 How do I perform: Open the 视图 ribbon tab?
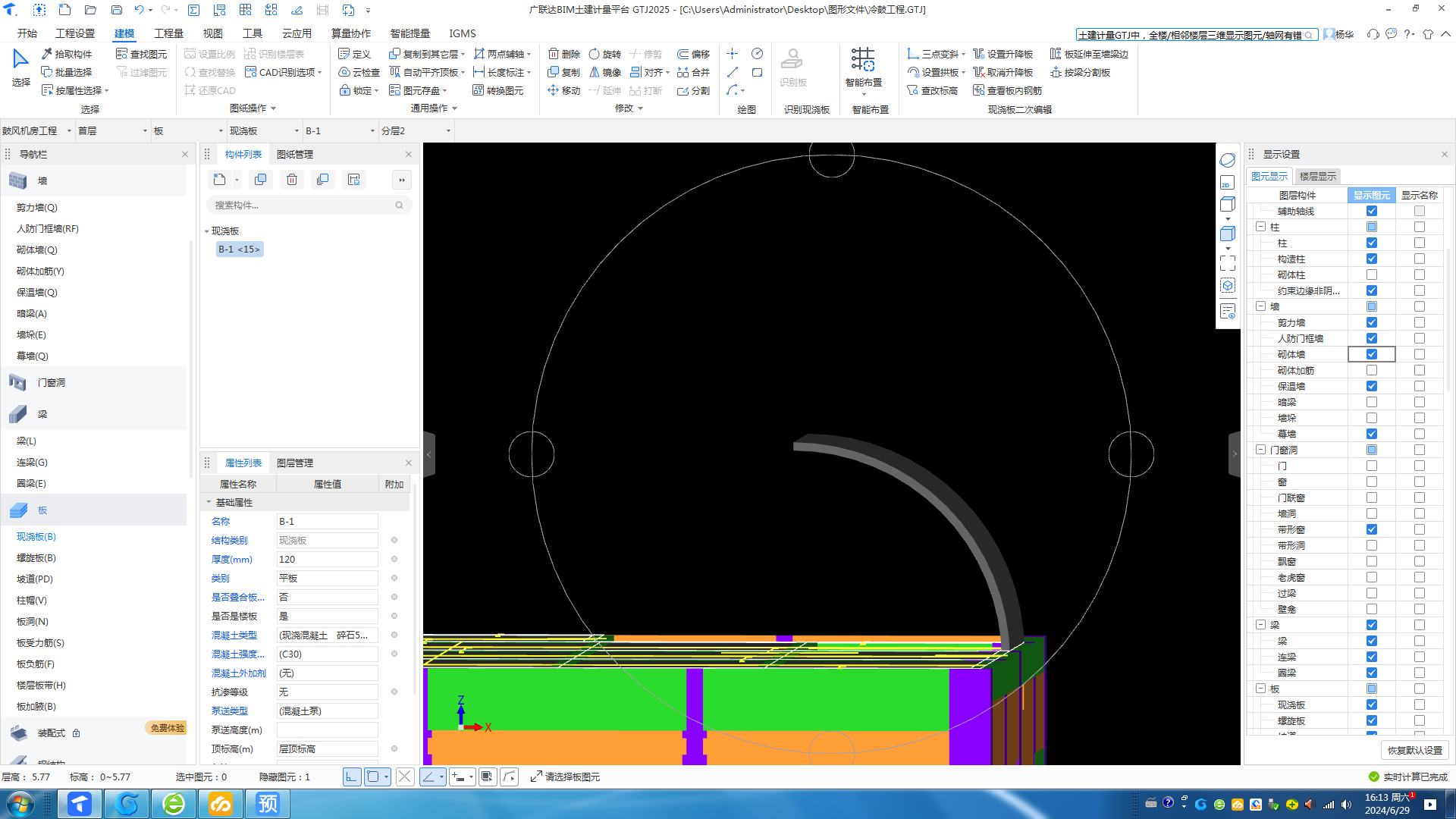pyautogui.click(x=212, y=33)
